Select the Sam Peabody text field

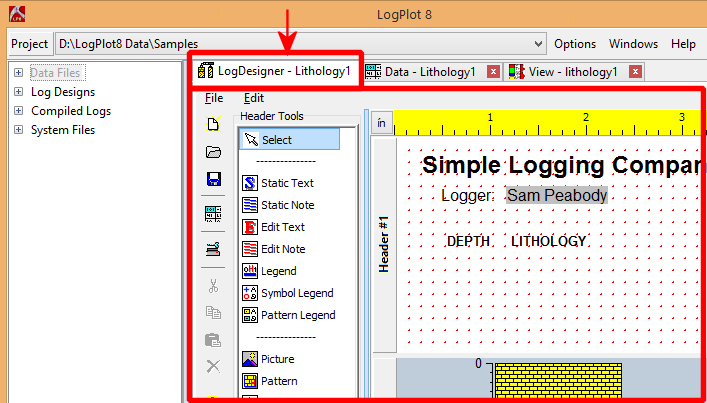point(556,196)
